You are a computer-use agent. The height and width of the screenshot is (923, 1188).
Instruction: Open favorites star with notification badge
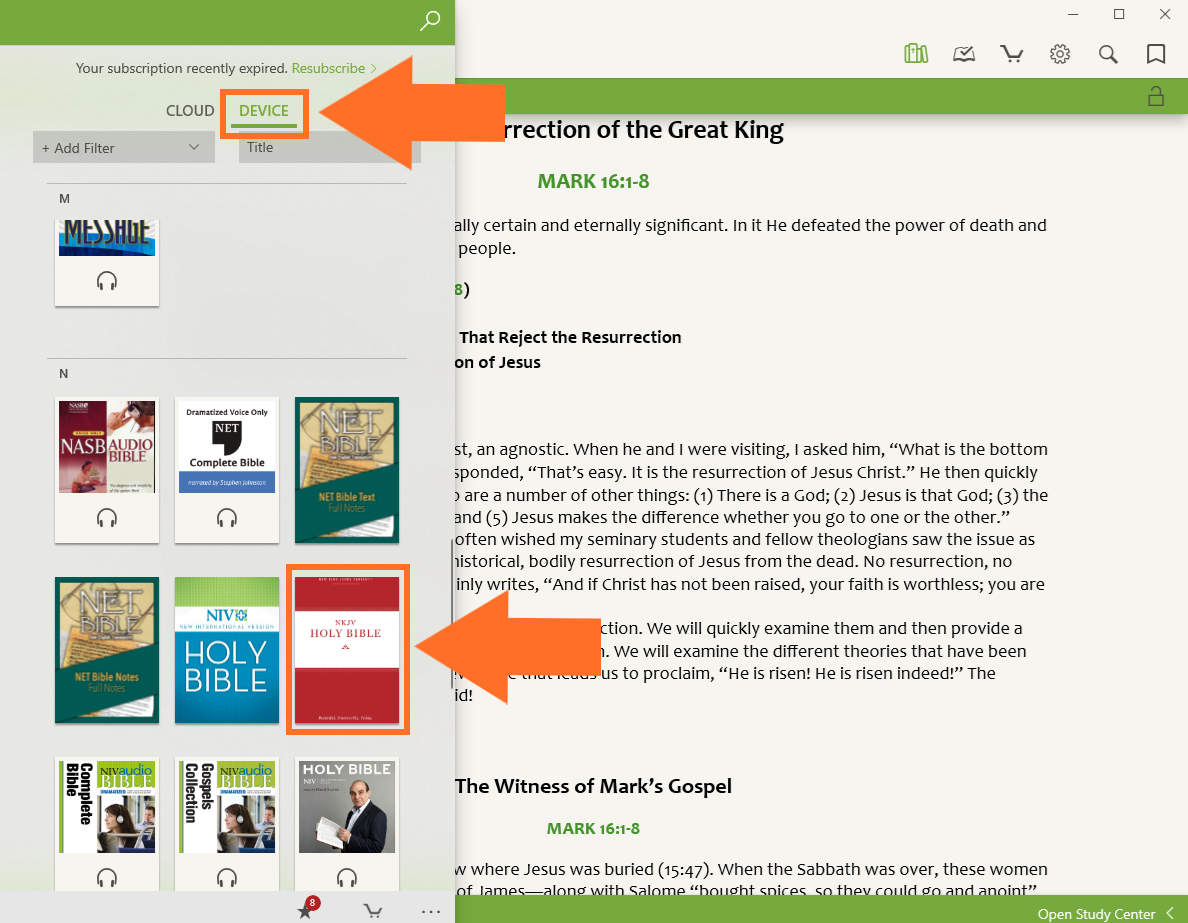(x=306, y=910)
